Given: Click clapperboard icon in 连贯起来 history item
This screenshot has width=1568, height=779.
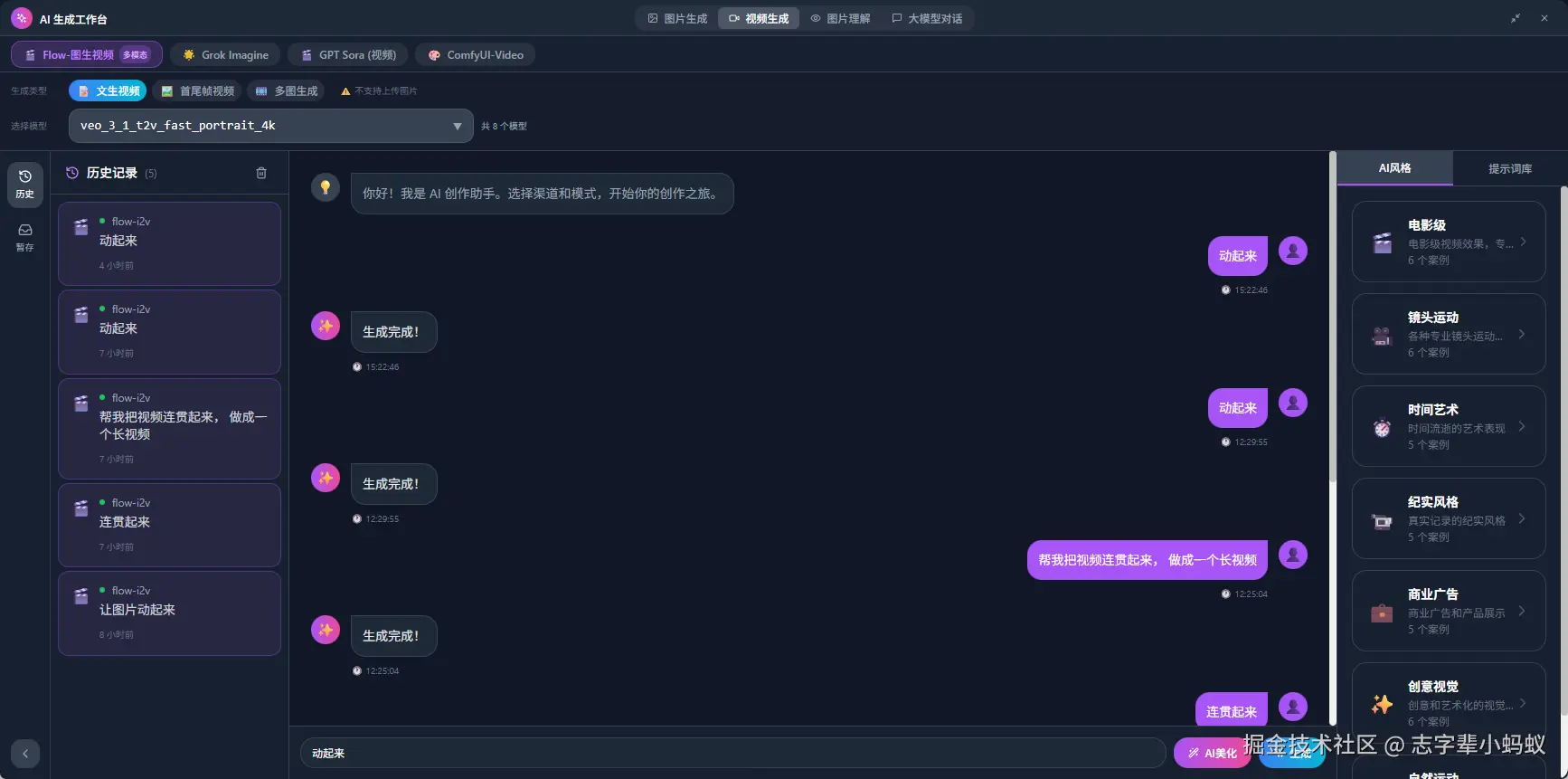Looking at the screenshot, I should pos(81,508).
